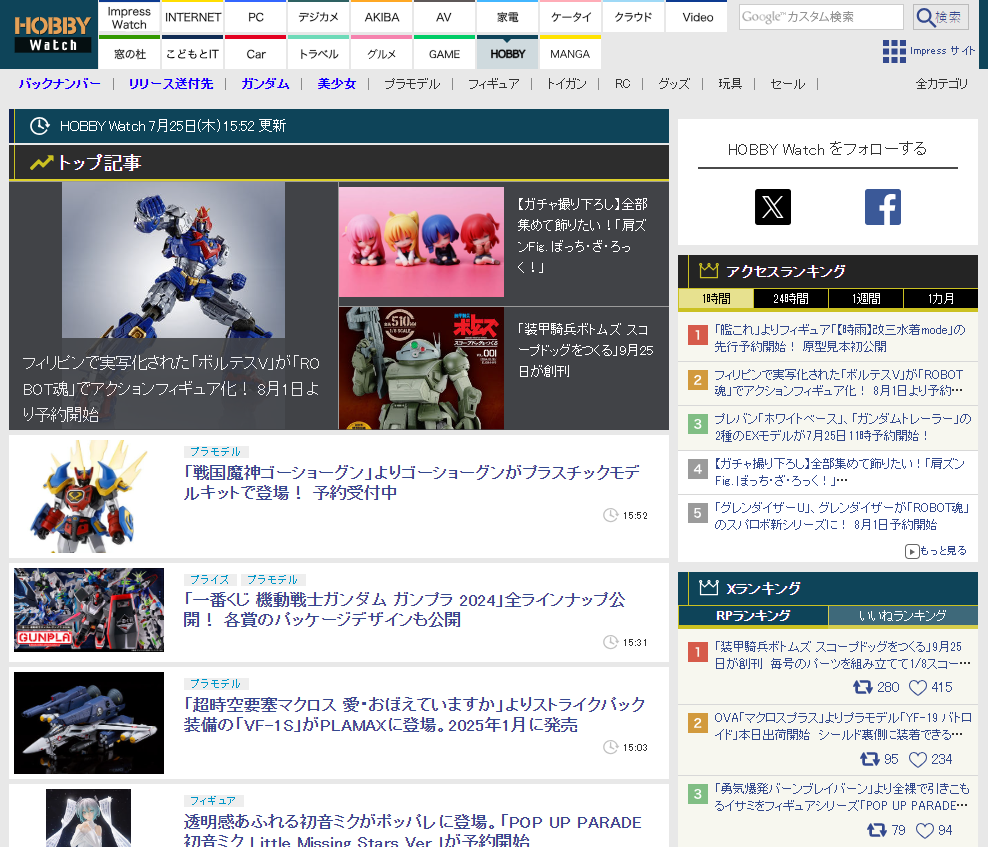Open the ケータイ site tab
The image size is (988, 847).
(x=570, y=17)
